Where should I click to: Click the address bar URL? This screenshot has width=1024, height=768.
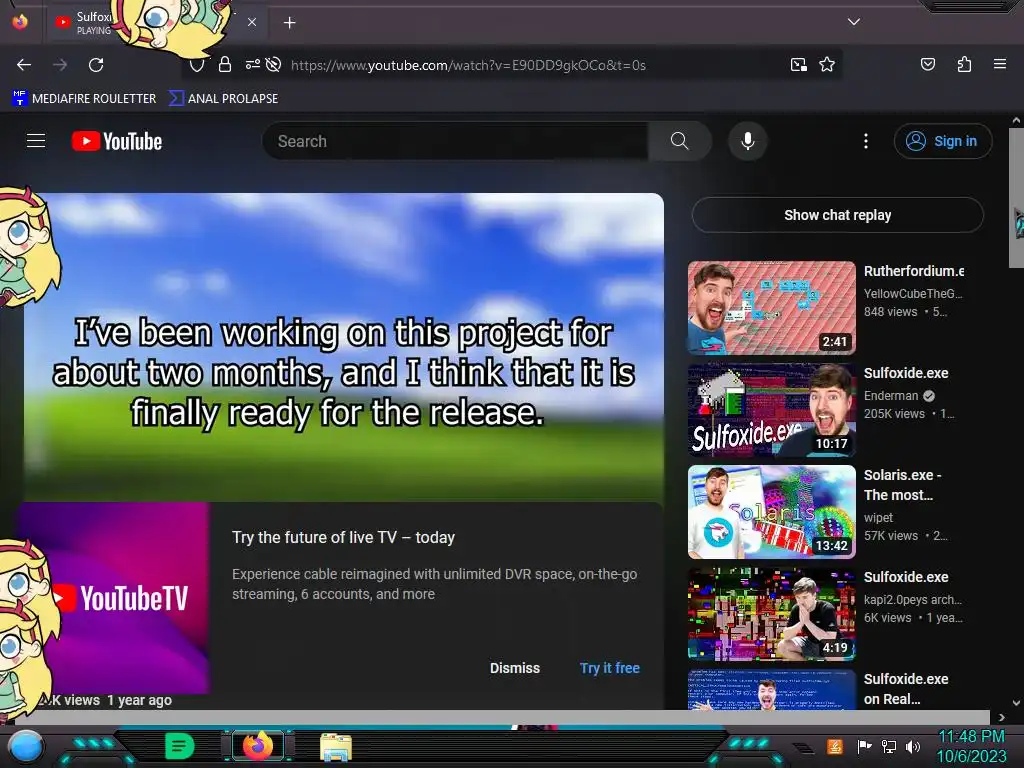click(x=468, y=65)
